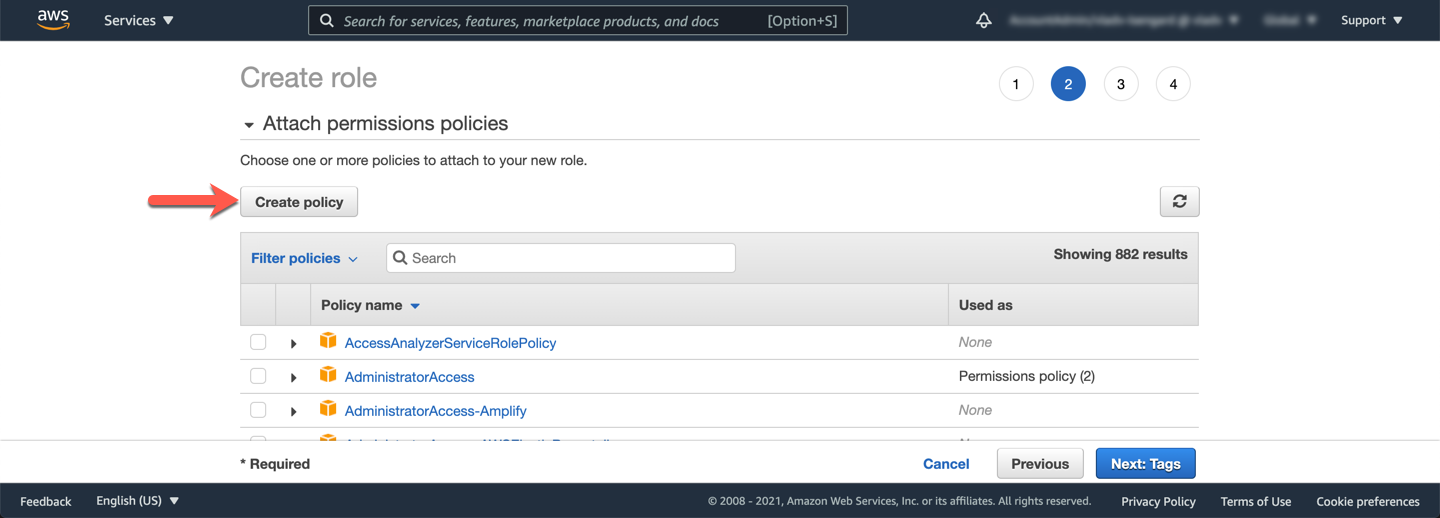Select the AdministratorAccess policy checkbox

tap(258, 376)
